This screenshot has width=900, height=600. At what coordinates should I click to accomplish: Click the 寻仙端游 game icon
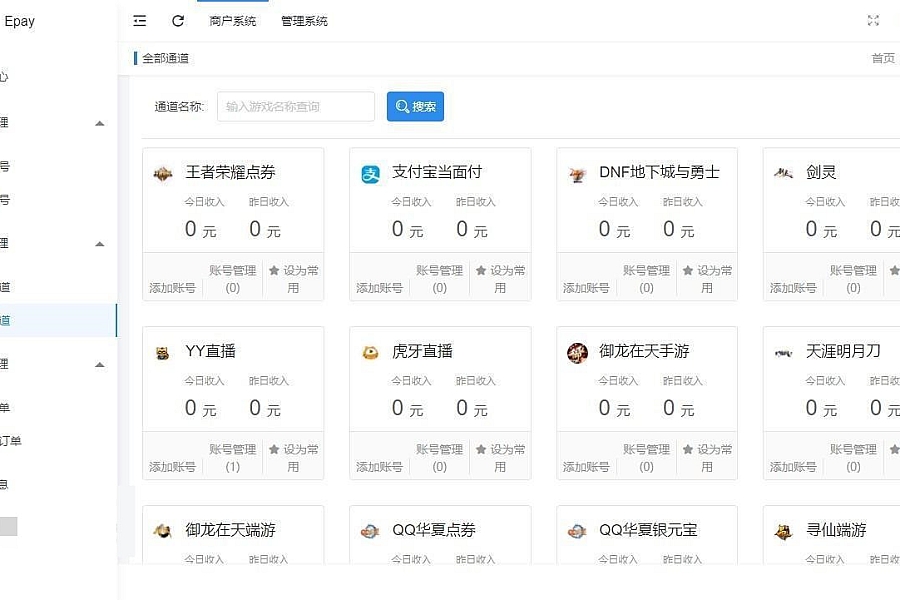[x=783, y=532]
